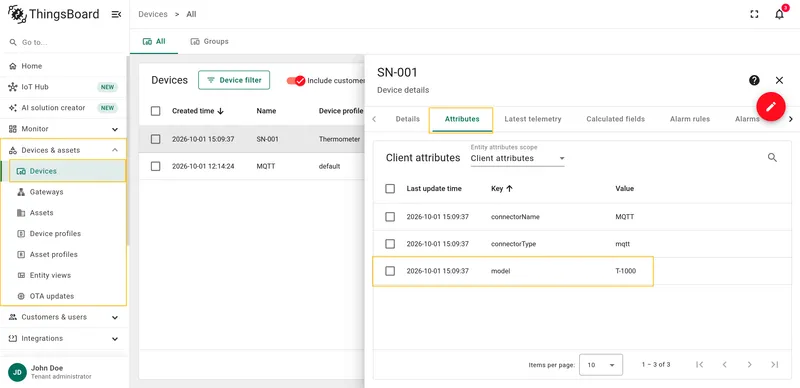The height and width of the screenshot is (388, 800).
Task: Select all attributes header checkbox
Action: (x=390, y=189)
